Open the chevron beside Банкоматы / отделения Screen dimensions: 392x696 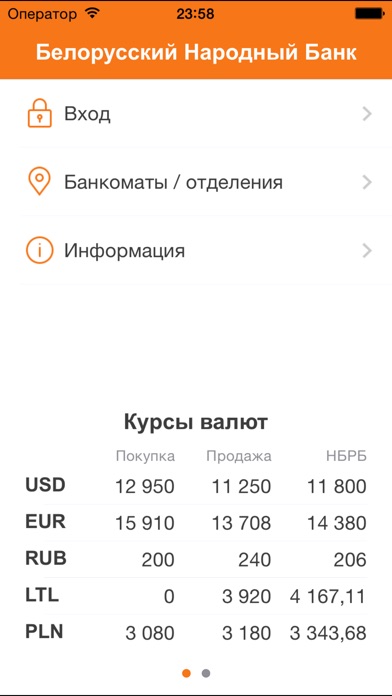[x=367, y=182]
